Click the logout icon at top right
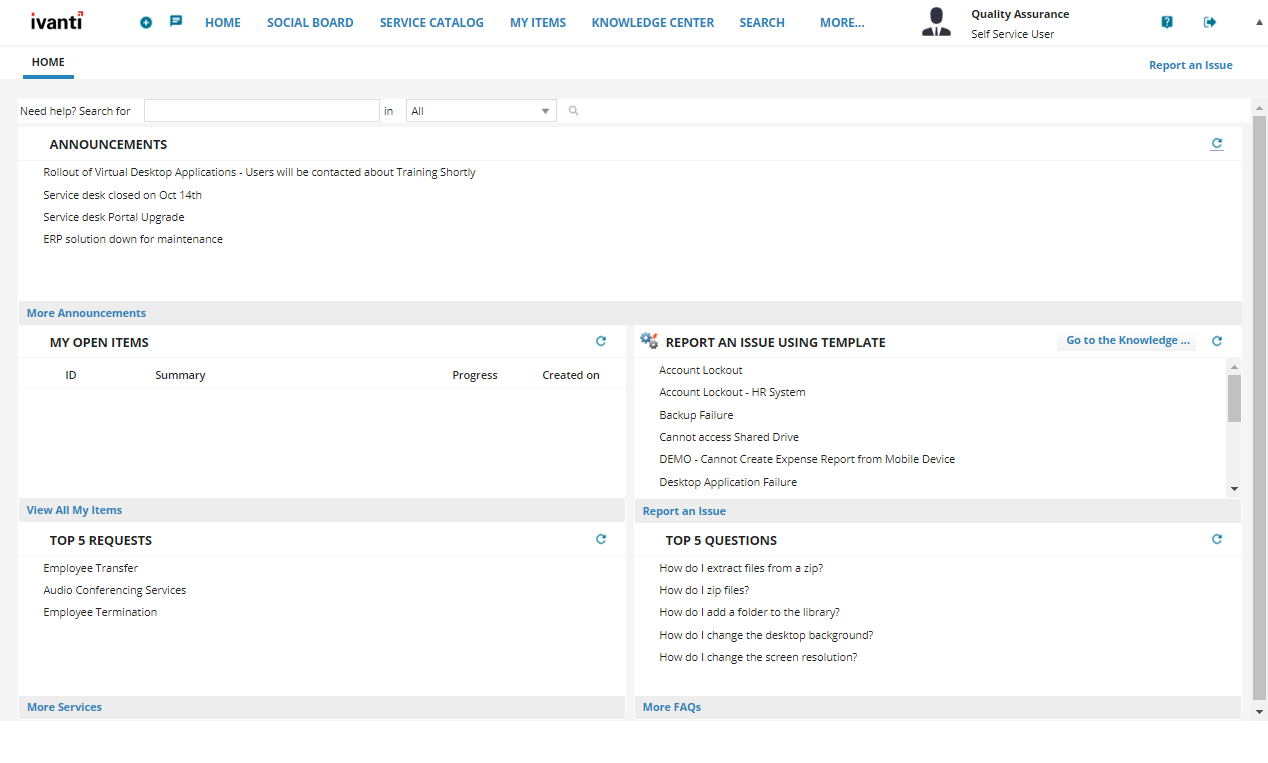This screenshot has height=763, width=1268. 1210,20
